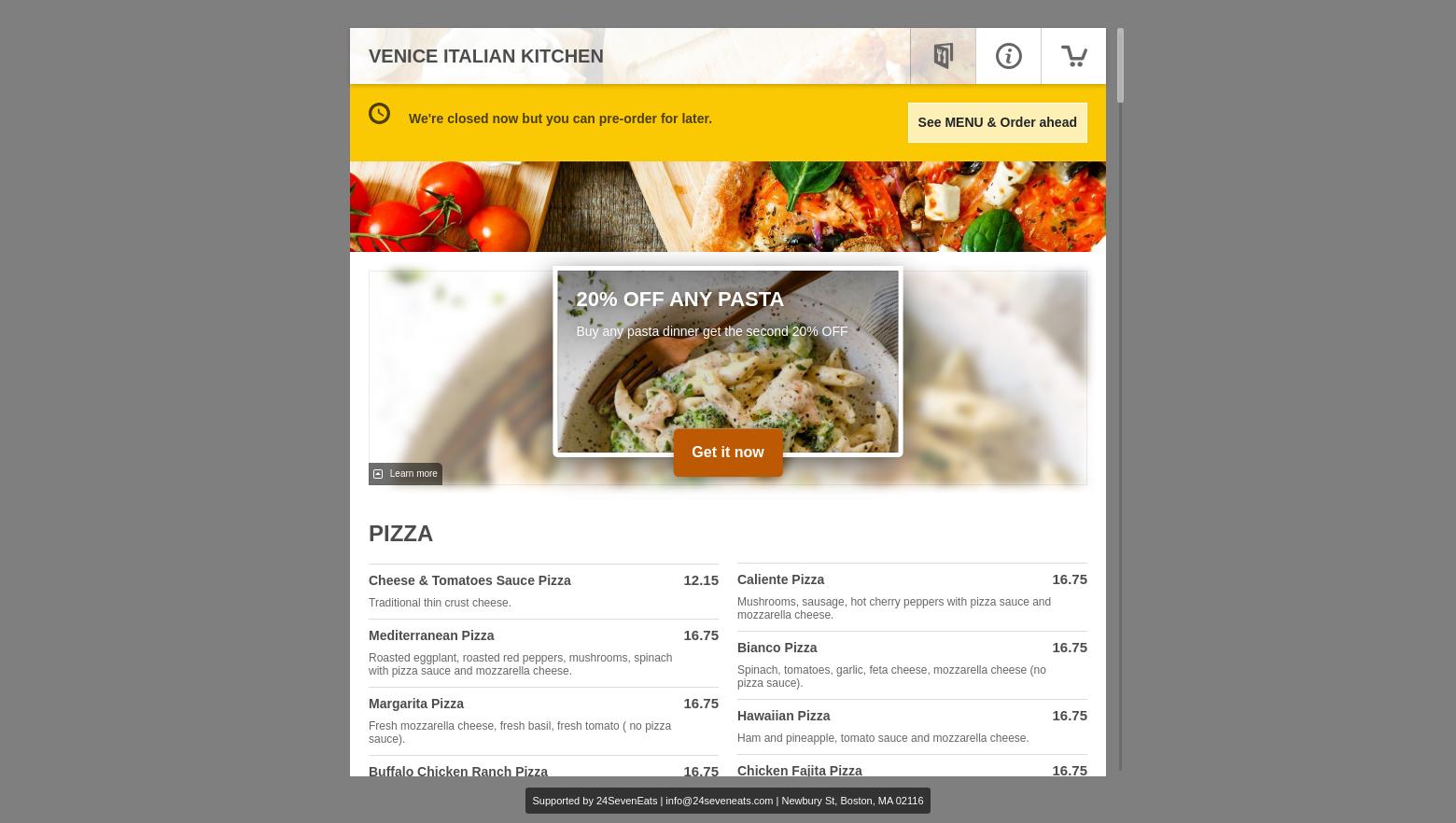This screenshot has width=1456, height=823.
Task: Click the Learn more expand icon
Action: tap(378, 474)
